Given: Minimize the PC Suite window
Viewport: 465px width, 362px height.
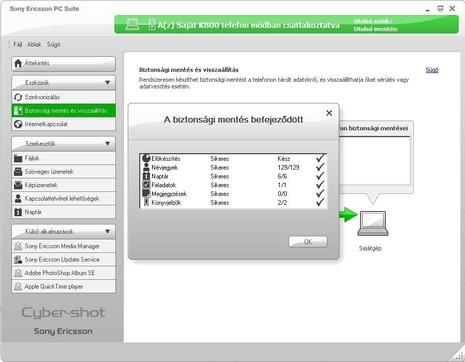Looking at the screenshot, I should [x=428, y=10].
